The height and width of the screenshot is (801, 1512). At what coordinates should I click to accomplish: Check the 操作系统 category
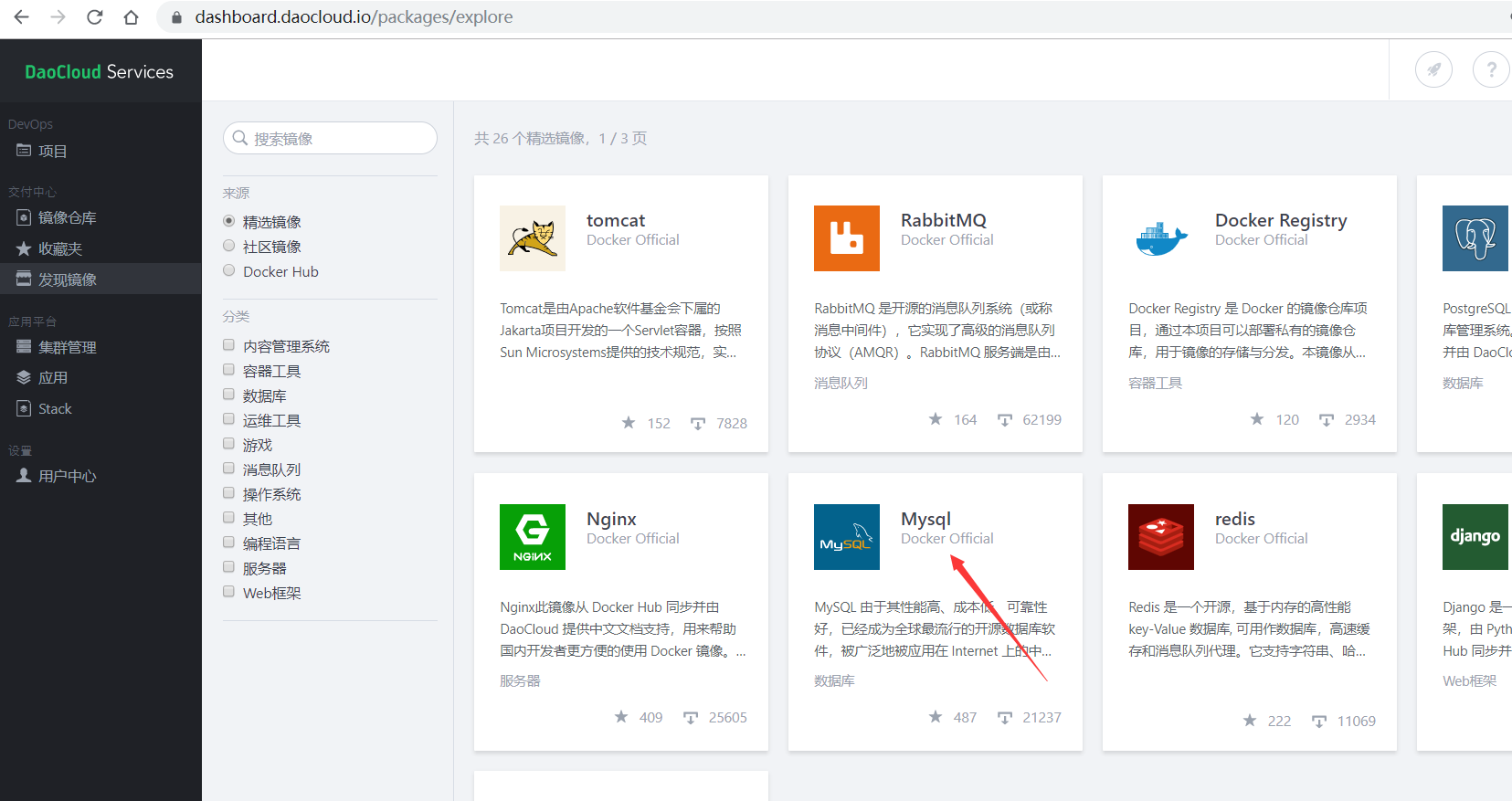click(x=229, y=493)
